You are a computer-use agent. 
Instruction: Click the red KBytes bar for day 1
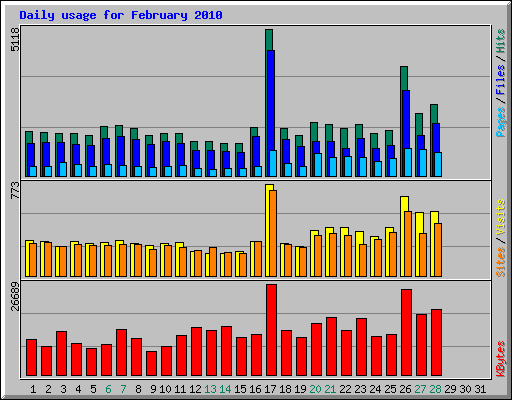31,358
